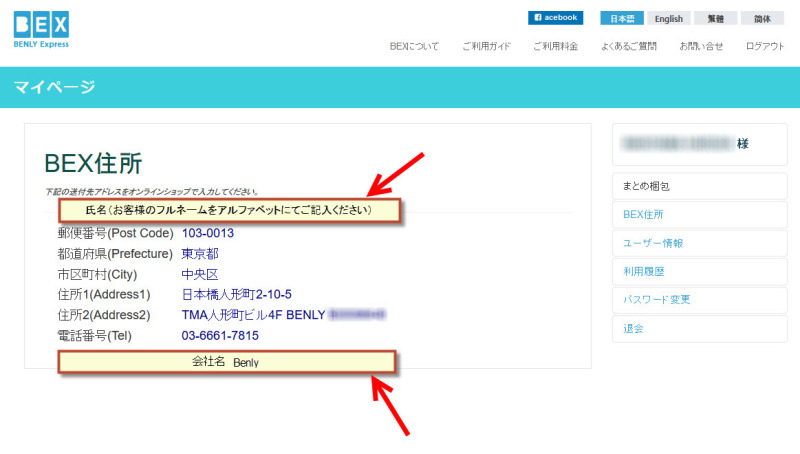Select the postal code 103-0013
This screenshot has height=454, width=800.
[208, 233]
